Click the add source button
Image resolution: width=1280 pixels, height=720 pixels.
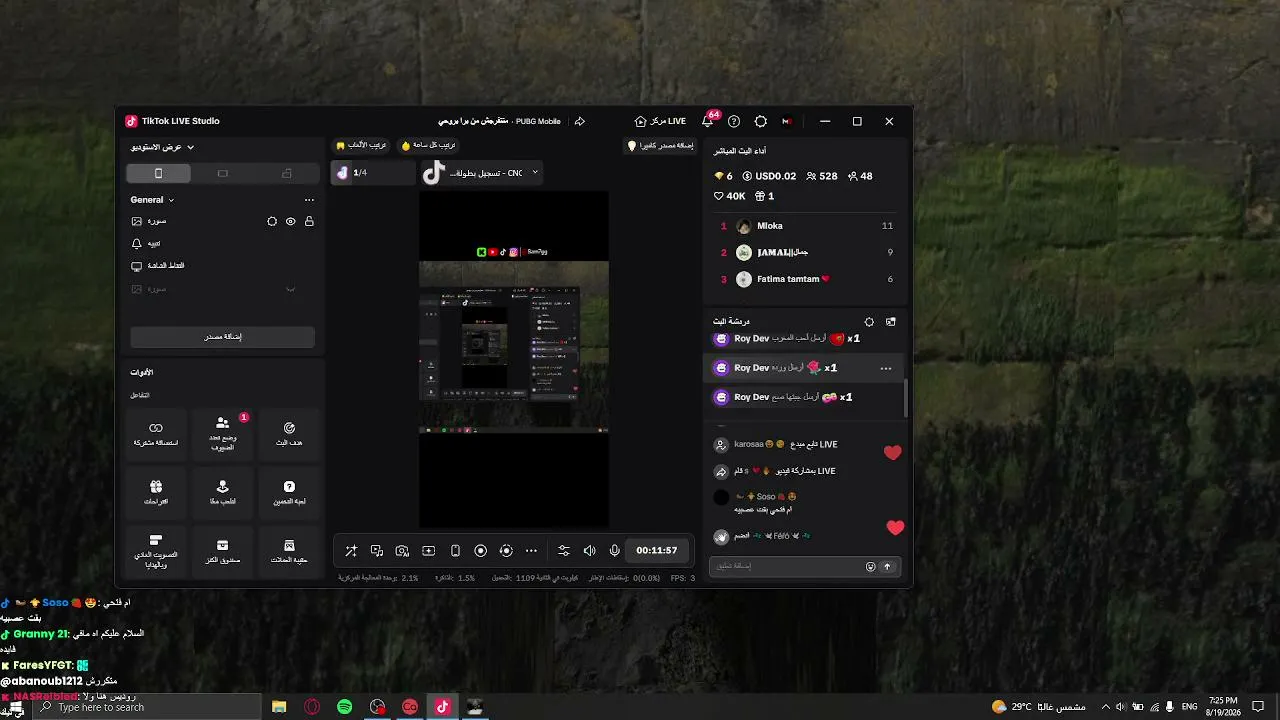click(x=222, y=337)
